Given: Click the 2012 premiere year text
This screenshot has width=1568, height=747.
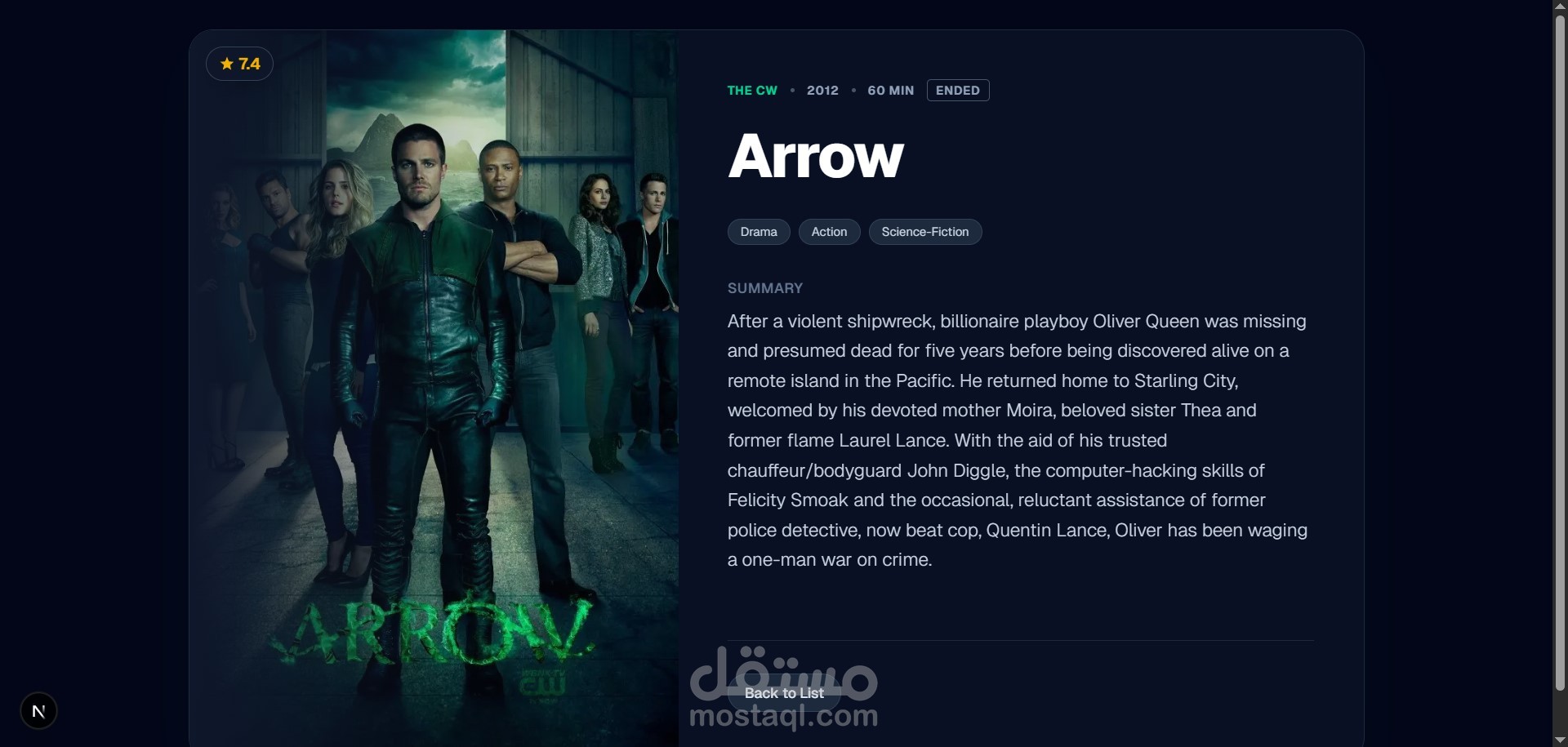Looking at the screenshot, I should click(822, 91).
